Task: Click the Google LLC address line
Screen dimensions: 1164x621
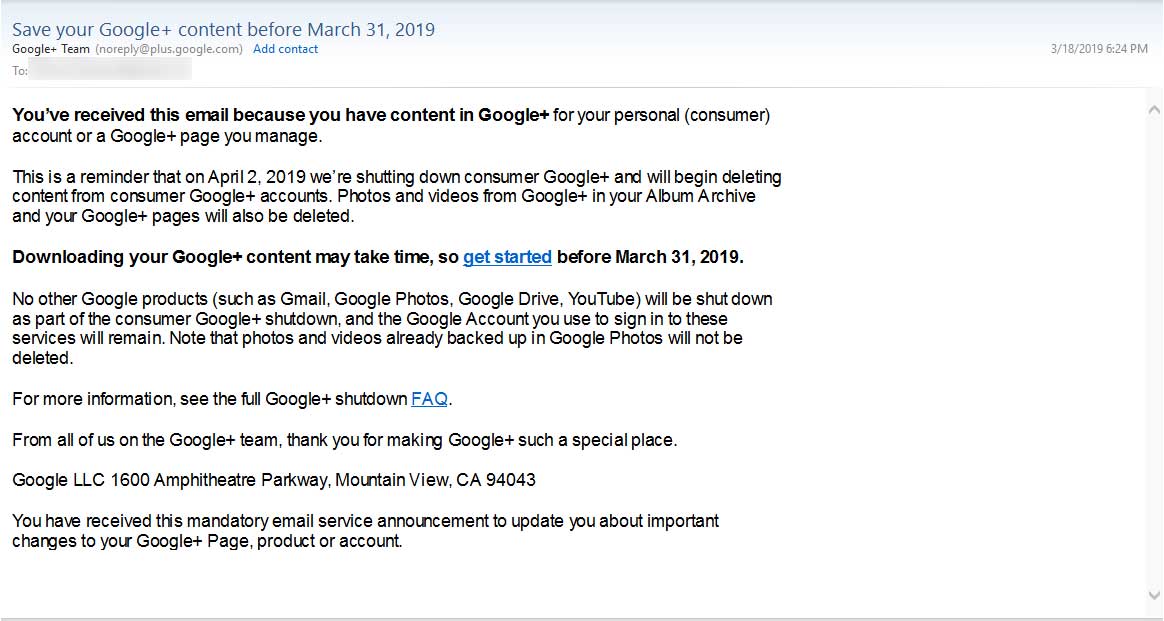Action: 274,480
